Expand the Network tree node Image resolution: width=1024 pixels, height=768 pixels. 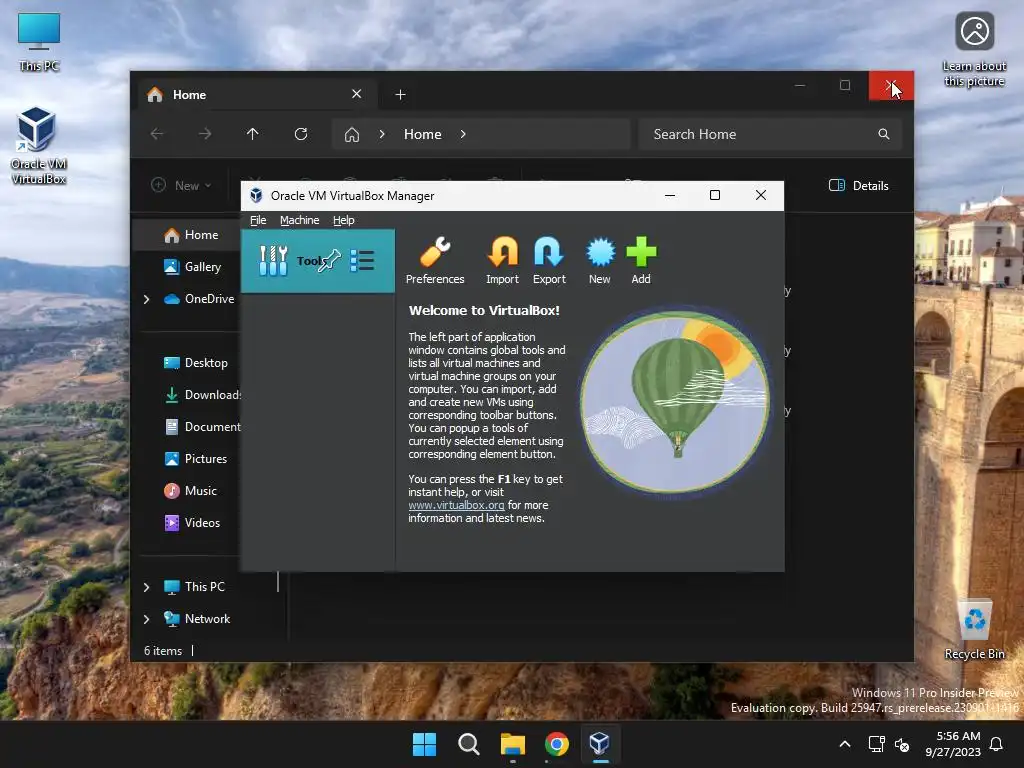click(x=147, y=619)
